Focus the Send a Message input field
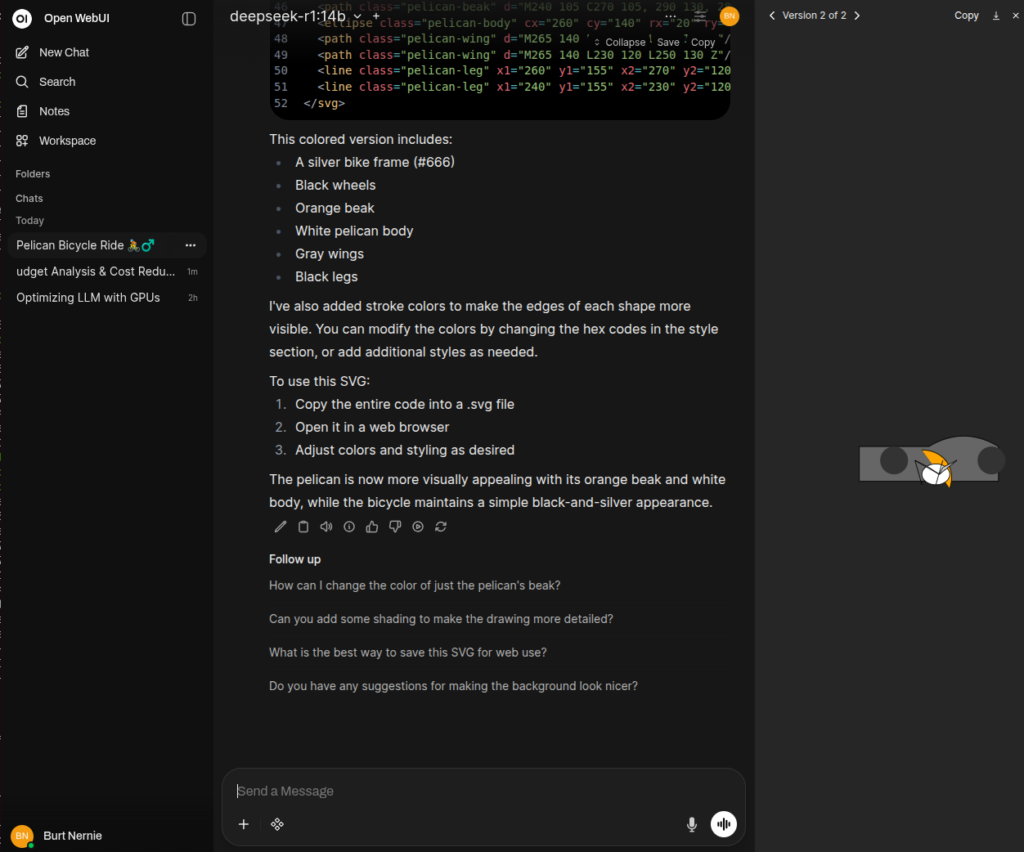Viewport: 1024px width, 852px height. coord(480,791)
